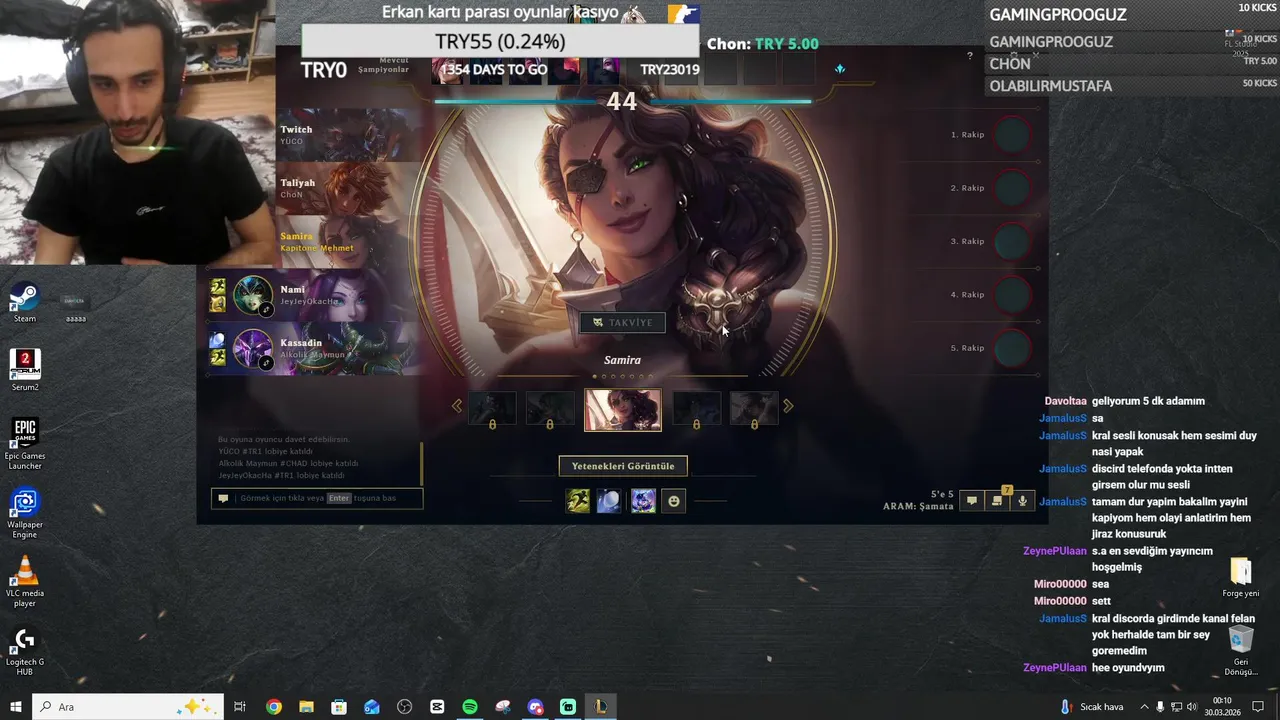Select the Samira teammate row

coord(349,242)
